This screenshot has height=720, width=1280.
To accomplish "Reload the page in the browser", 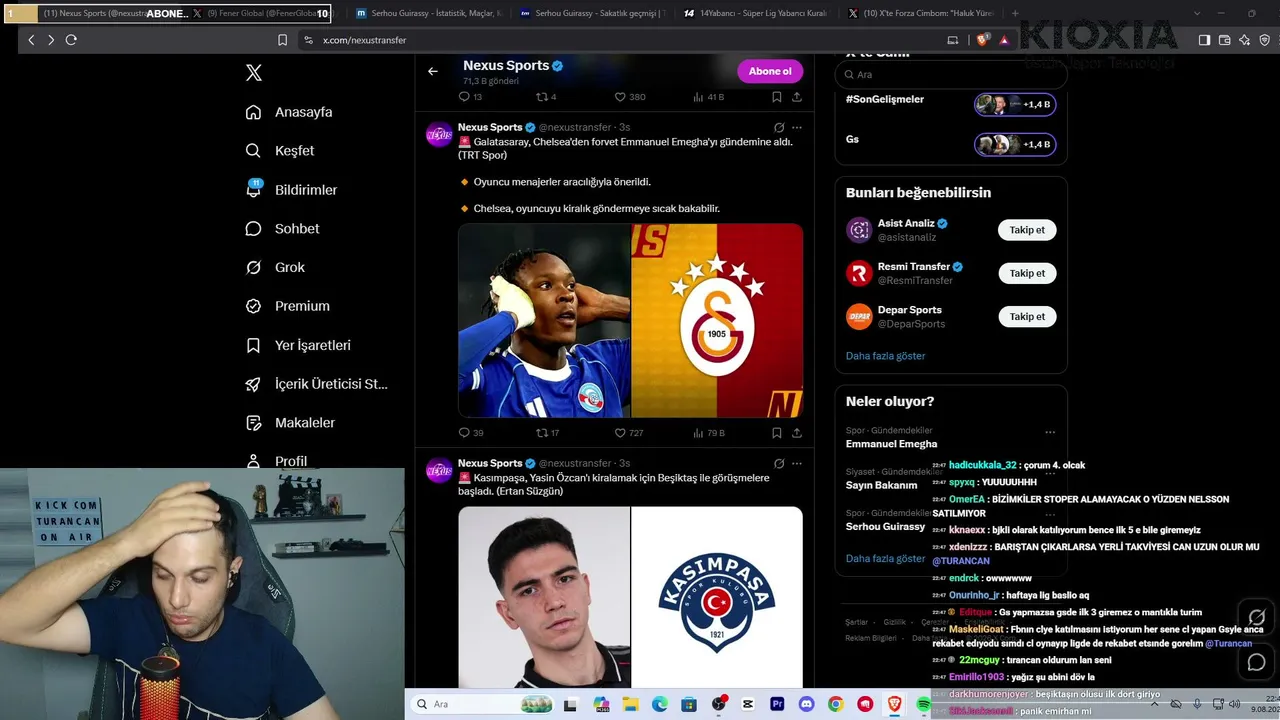I will pyautogui.click(x=71, y=40).
